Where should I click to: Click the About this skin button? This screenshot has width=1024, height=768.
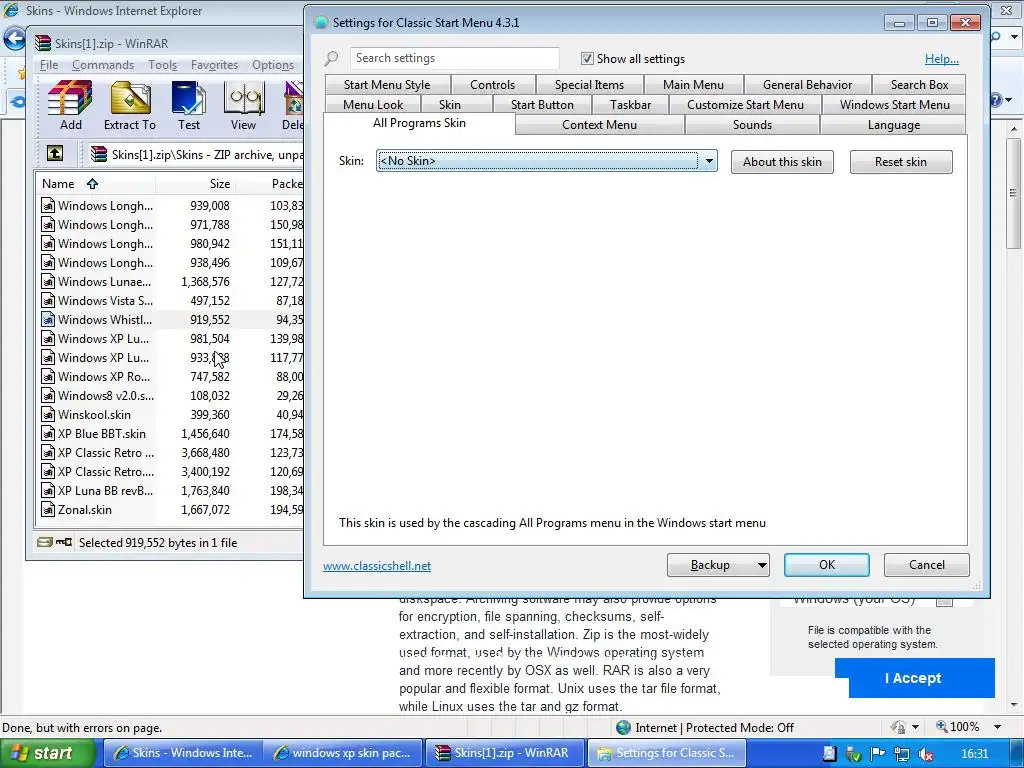(x=782, y=162)
